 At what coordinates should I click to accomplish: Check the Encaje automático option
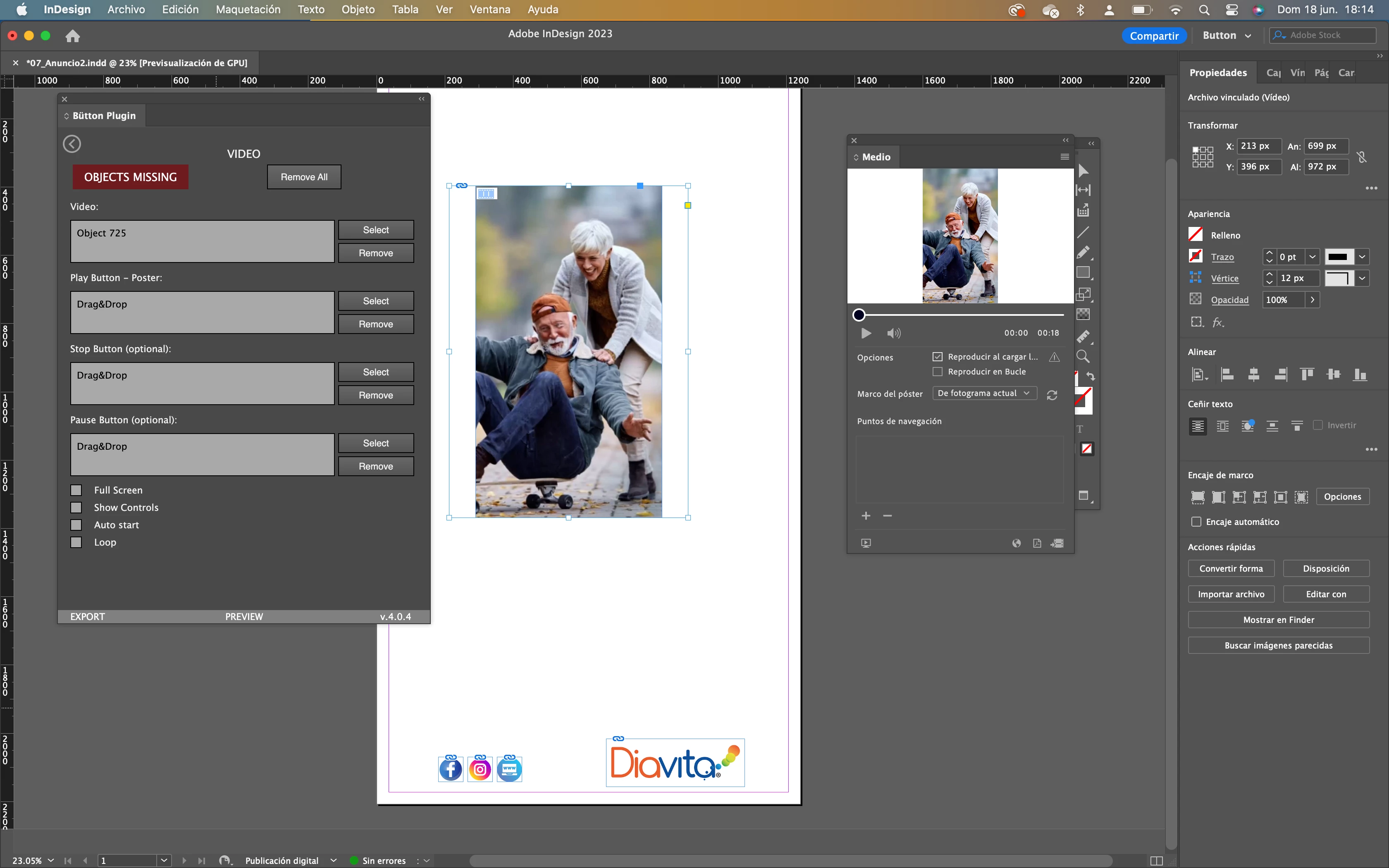click(1196, 521)
